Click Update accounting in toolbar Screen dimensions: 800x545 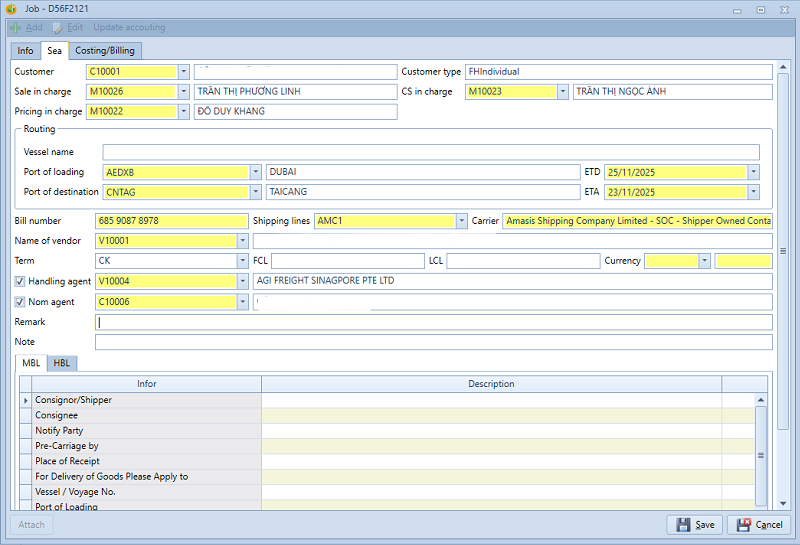[129, 27]
